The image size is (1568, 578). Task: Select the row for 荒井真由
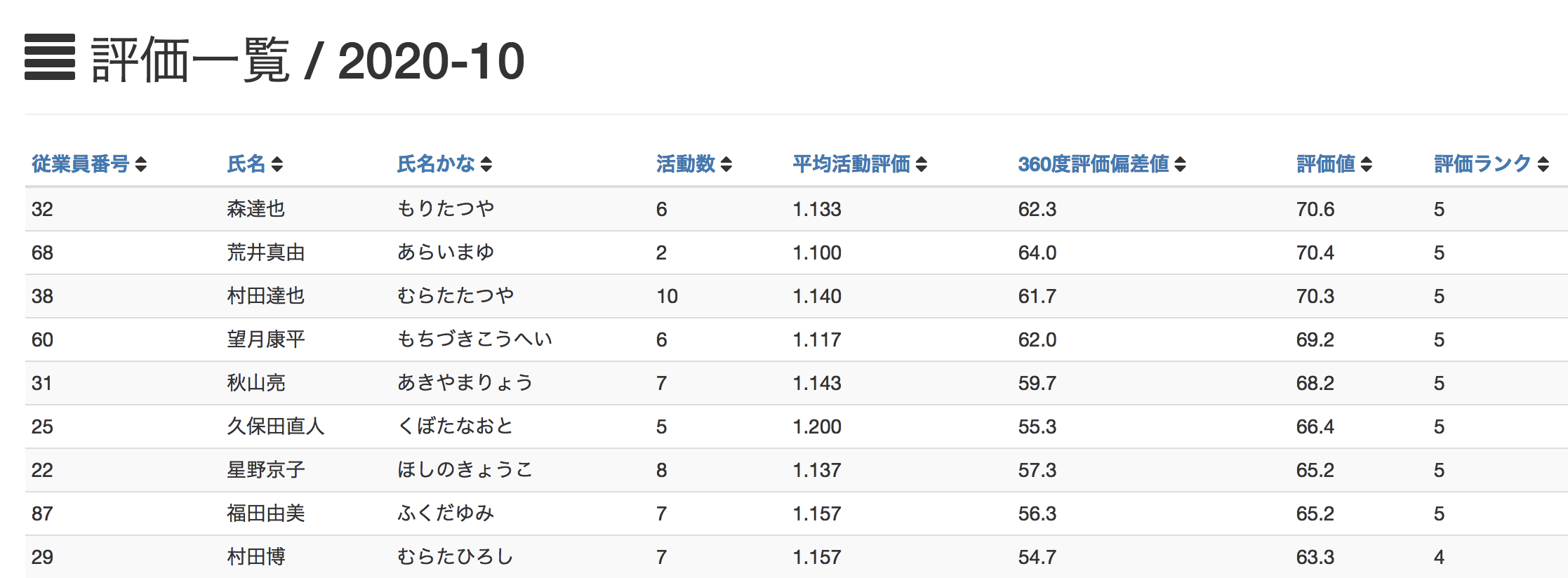(x=797, y=253)
